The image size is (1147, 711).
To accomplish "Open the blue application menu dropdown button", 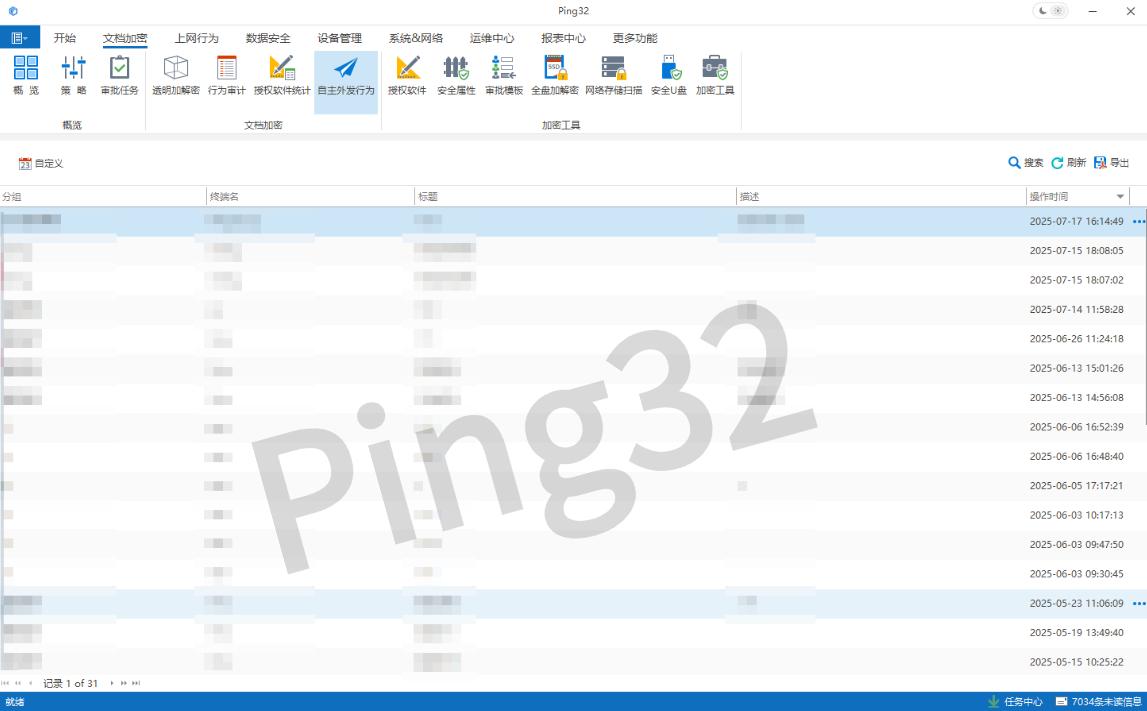I will [20, 37].
